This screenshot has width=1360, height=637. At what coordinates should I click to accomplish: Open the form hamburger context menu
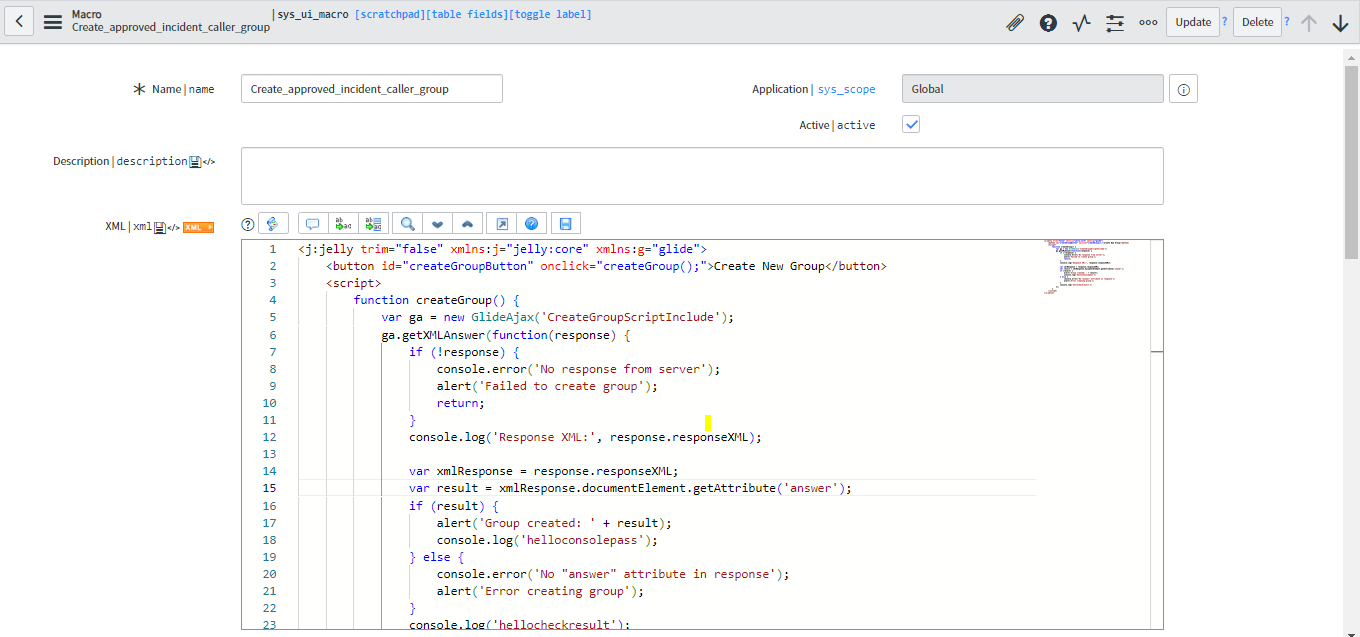point(53,21)
